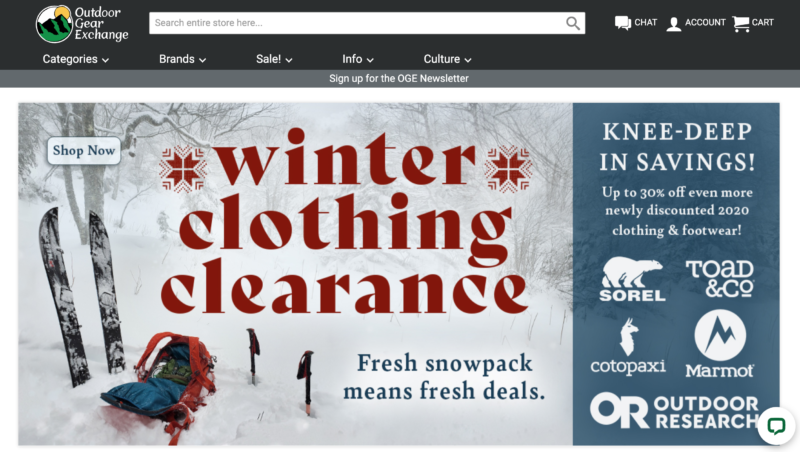Expand the Brands dropdown menu
Viewport: 800px width, 452px height.
(x=182, y=59)
